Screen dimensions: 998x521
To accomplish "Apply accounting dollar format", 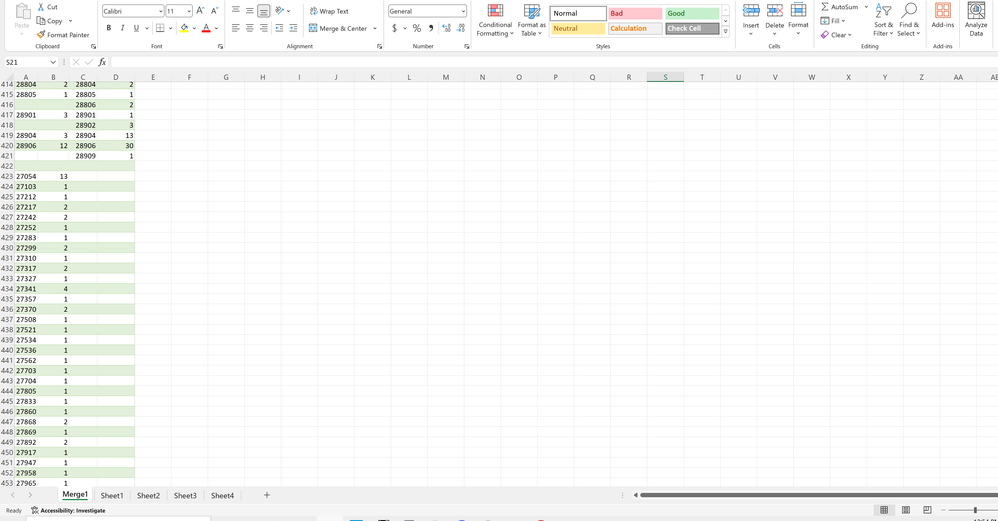I will (395, 28).
